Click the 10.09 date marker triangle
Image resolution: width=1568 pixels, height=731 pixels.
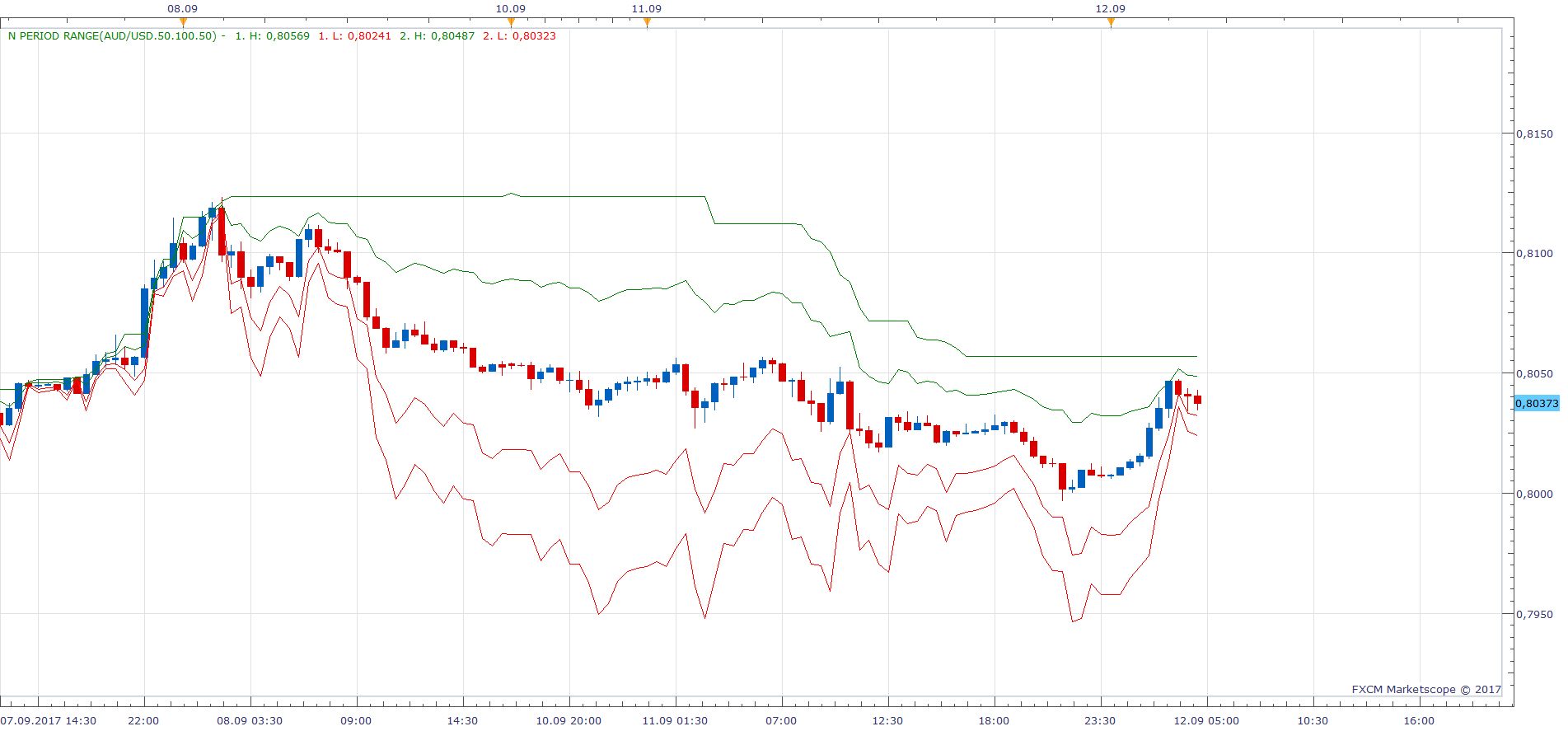click(x=511, y=22)
